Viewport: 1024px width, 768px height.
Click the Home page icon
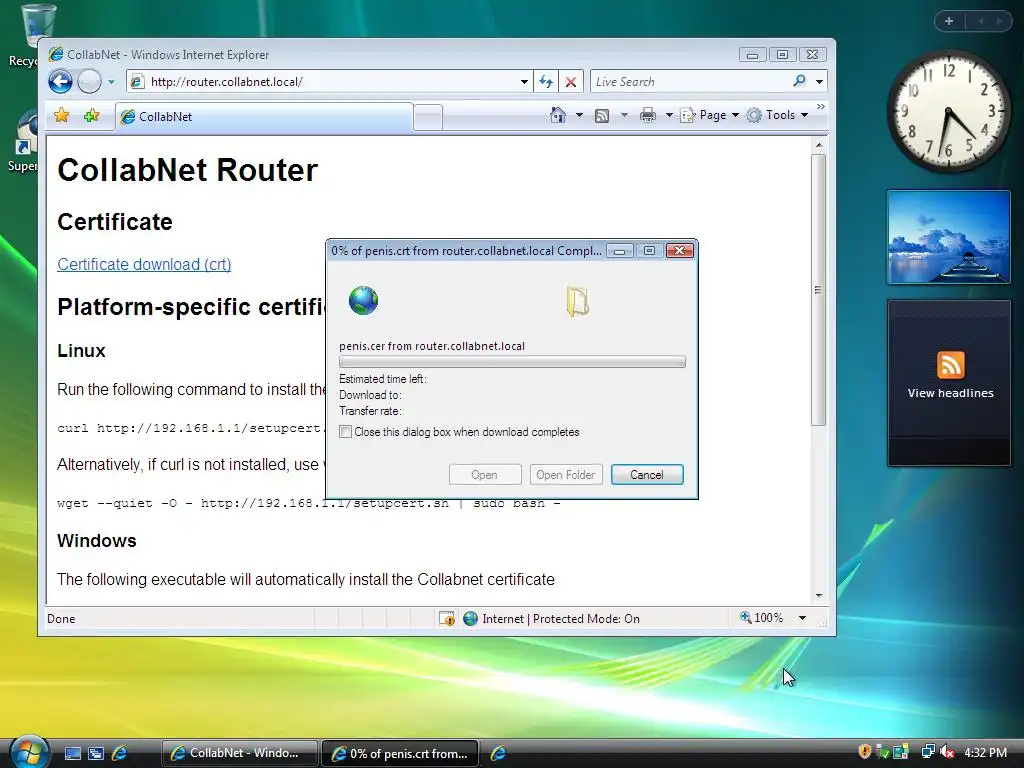point(558,115)
